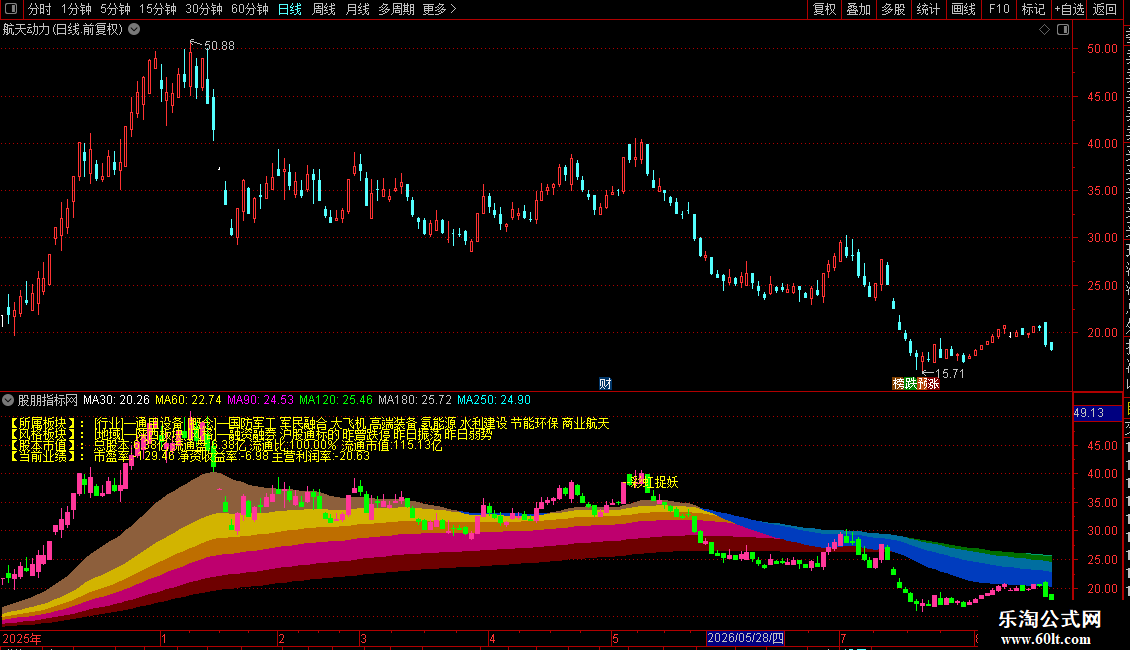Toggle the side panel icon beside 分时
Image resolution: width=1130 pixels, height=650 pixels.
(x=11, y=9)
